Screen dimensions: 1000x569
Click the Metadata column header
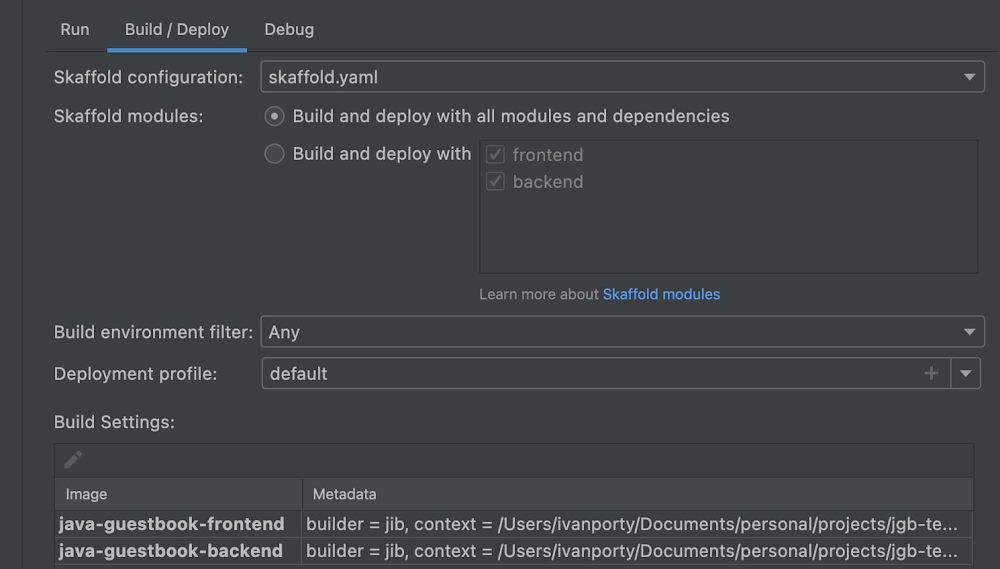pyautogui.click(x=637, y=494)
